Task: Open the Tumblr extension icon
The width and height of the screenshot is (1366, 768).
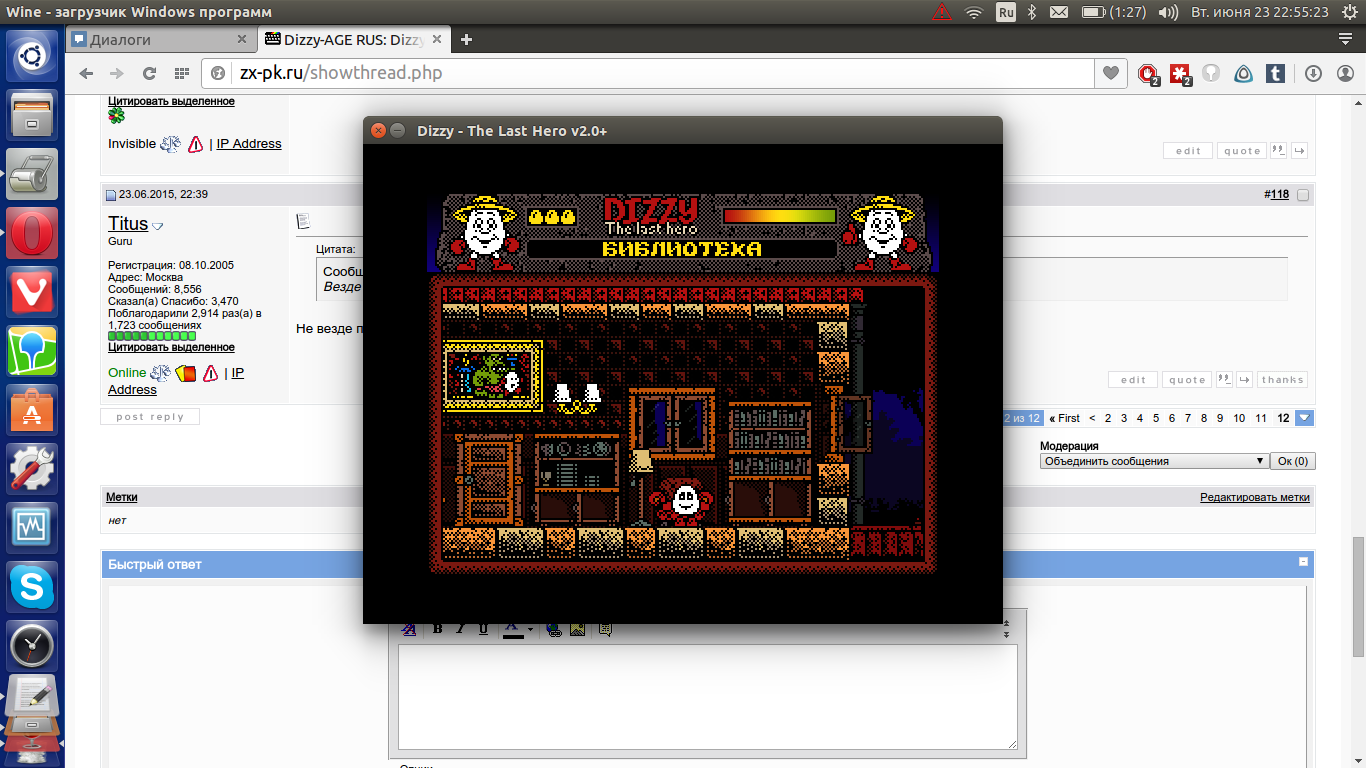Action: point(1275,73)
